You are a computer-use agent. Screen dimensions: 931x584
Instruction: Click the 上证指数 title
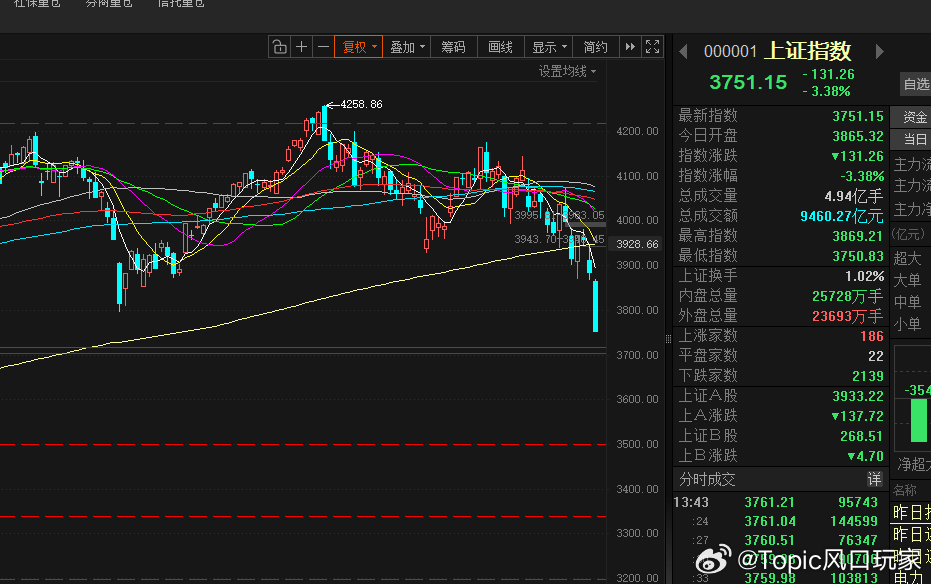[x=808, y=51]
